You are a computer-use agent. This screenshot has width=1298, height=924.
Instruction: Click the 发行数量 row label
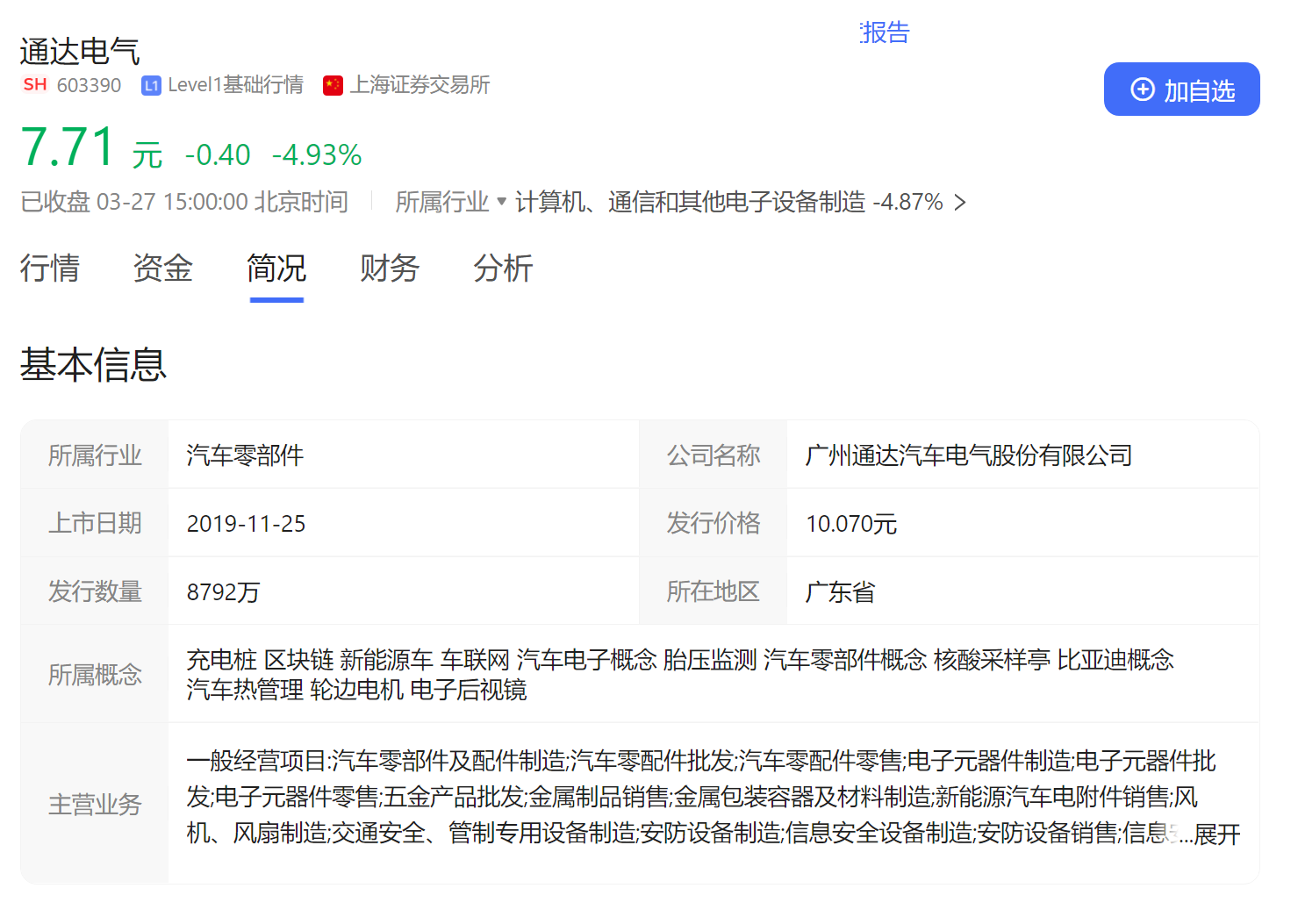[x=95, y=592]
